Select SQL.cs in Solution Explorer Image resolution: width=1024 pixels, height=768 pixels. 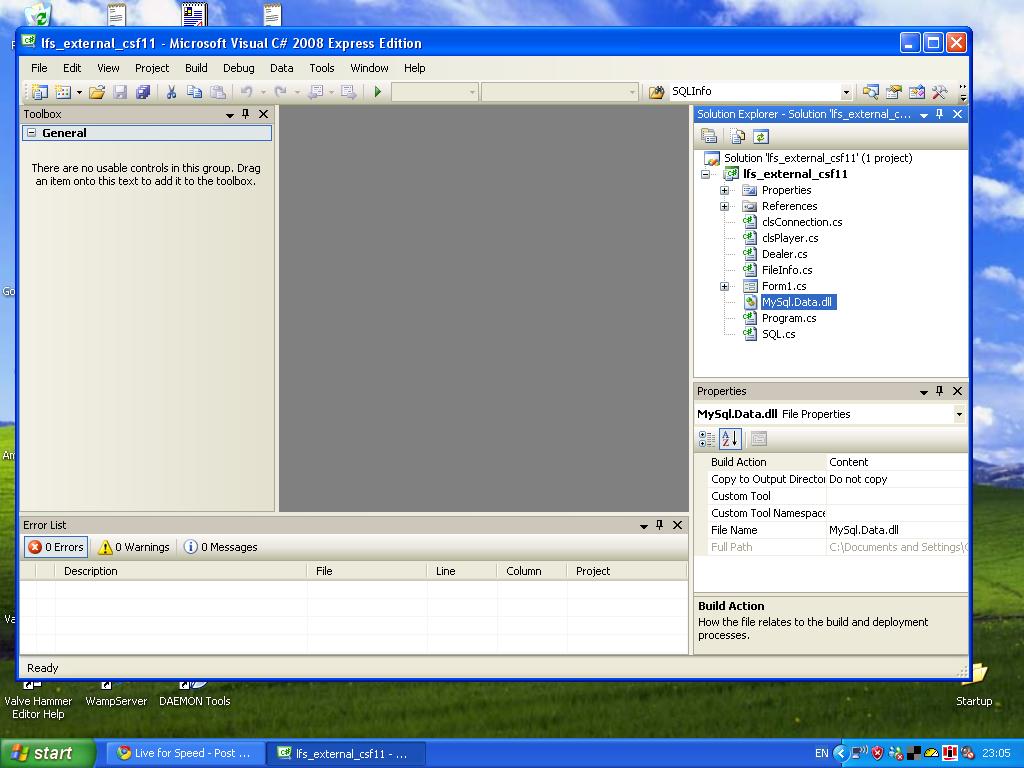778,334
